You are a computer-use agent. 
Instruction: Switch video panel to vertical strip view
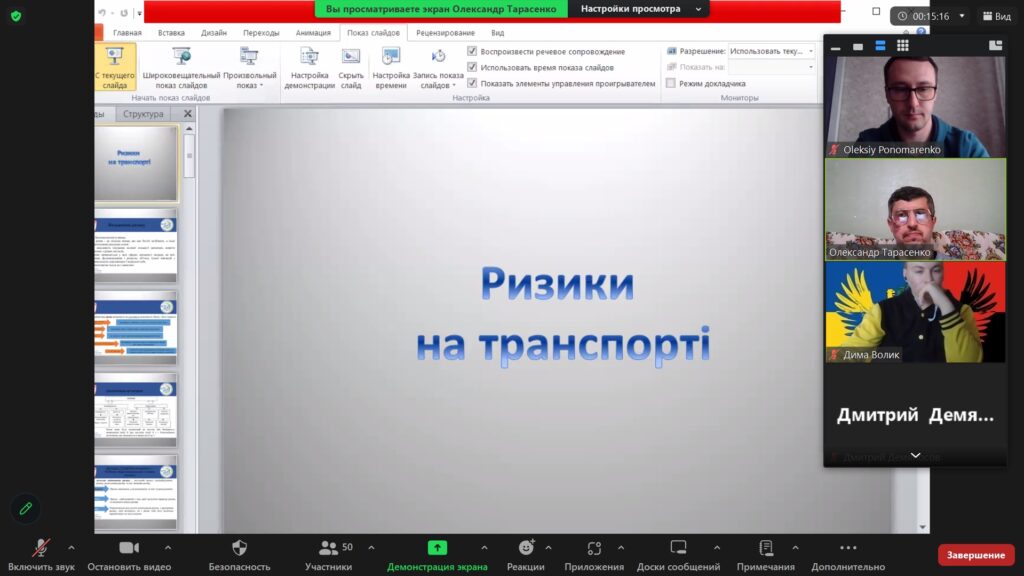[x=880, y=46]
